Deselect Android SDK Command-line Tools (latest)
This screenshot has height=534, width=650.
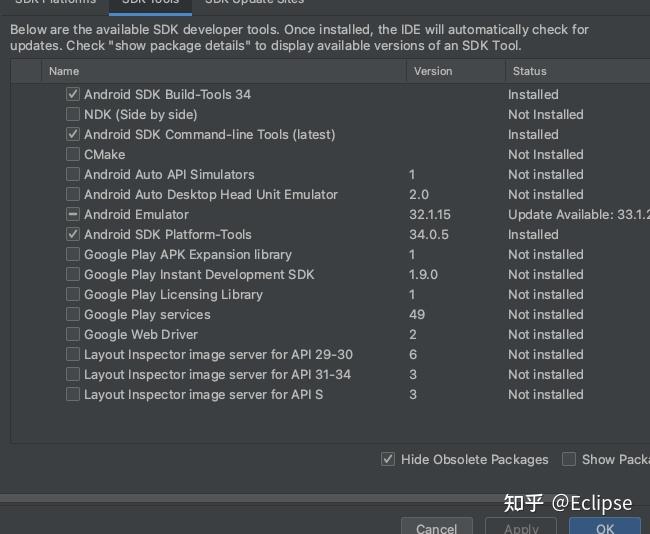73,134
